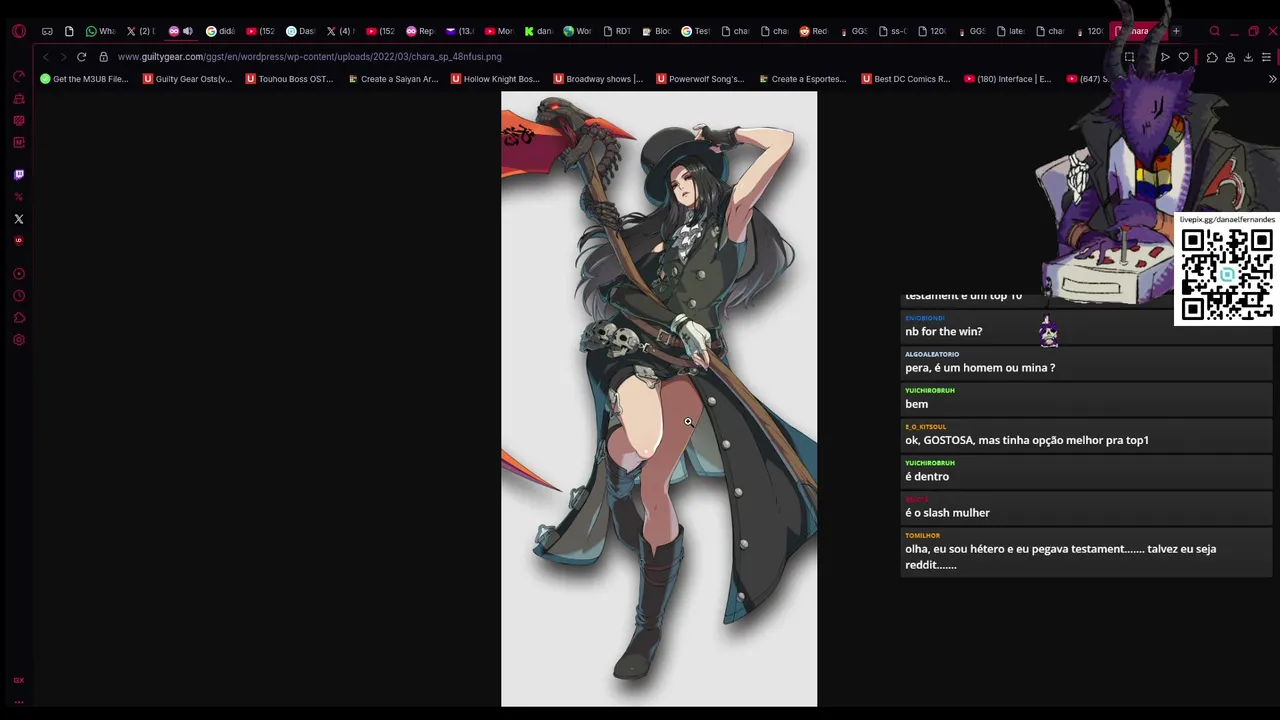1280x720 pixels.
Task: Open the profile account icon
Action: click(x=1230, y=57)
